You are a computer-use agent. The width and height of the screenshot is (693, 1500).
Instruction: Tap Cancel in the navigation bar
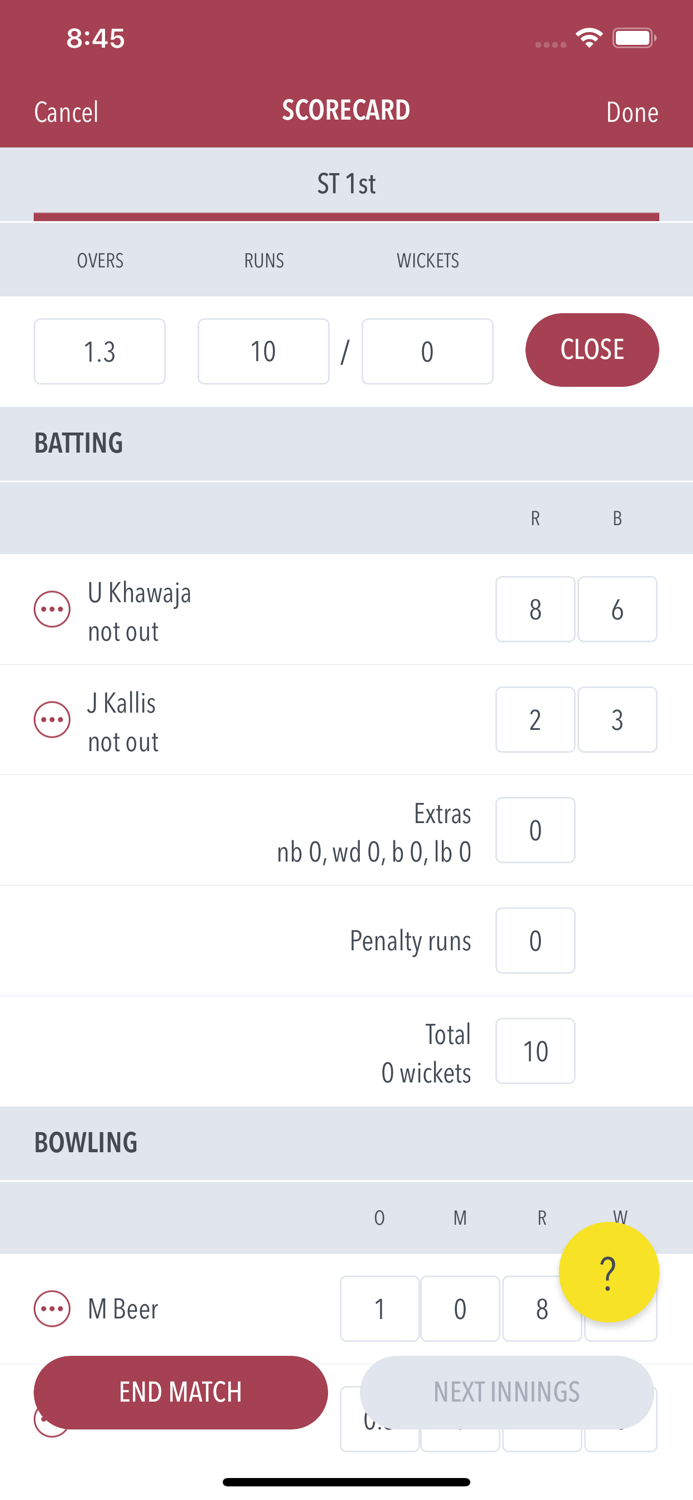point(66,112)
